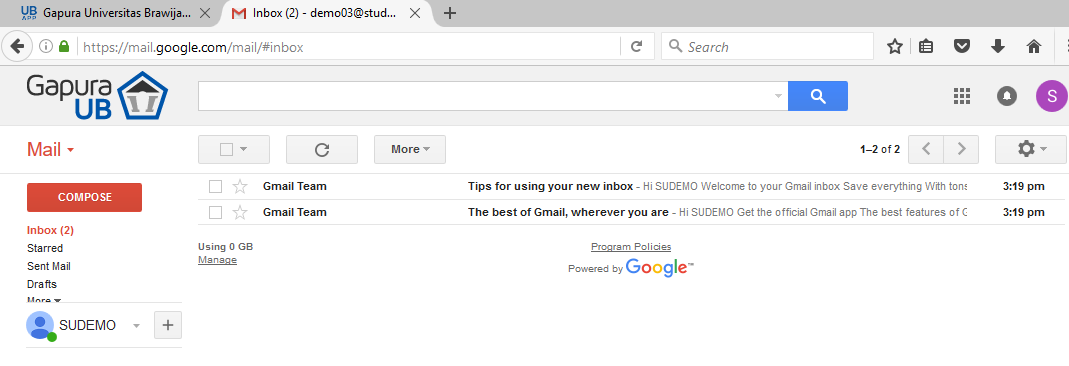Open the Google apps grid icon
Screen dimensions: 1069x366
coord(961,96)
